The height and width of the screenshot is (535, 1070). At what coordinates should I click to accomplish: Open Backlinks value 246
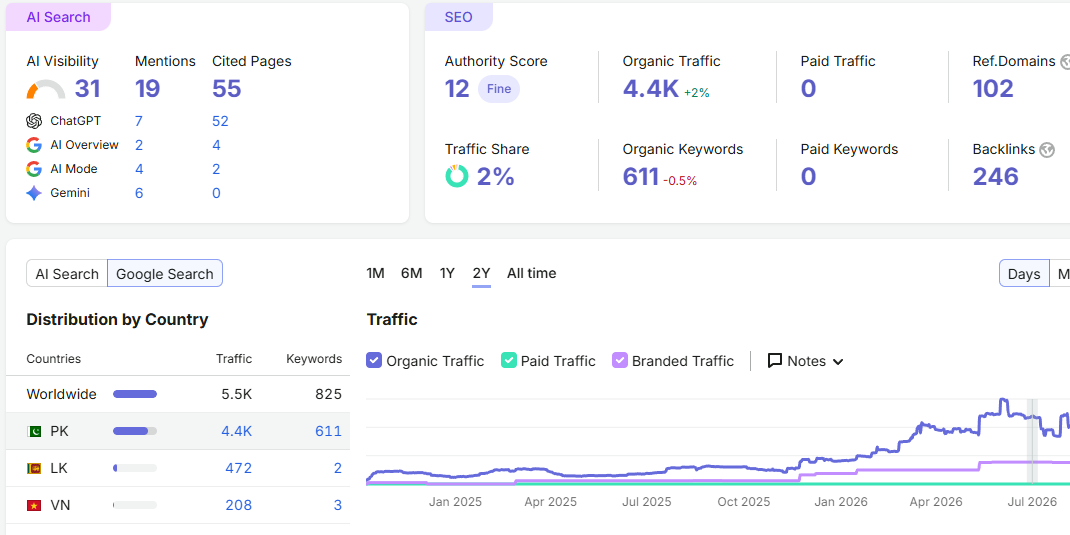(996, 177)
